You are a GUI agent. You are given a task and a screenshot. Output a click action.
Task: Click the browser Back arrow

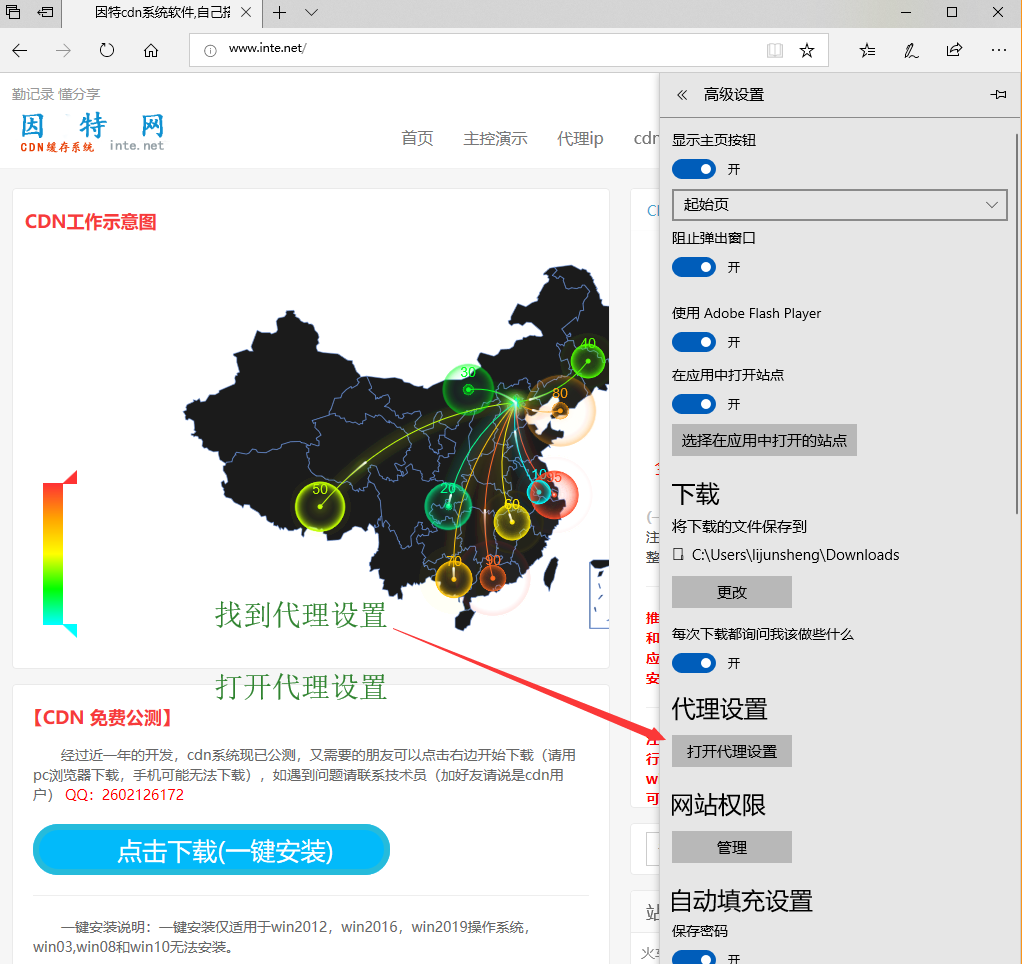pos(20,50)
